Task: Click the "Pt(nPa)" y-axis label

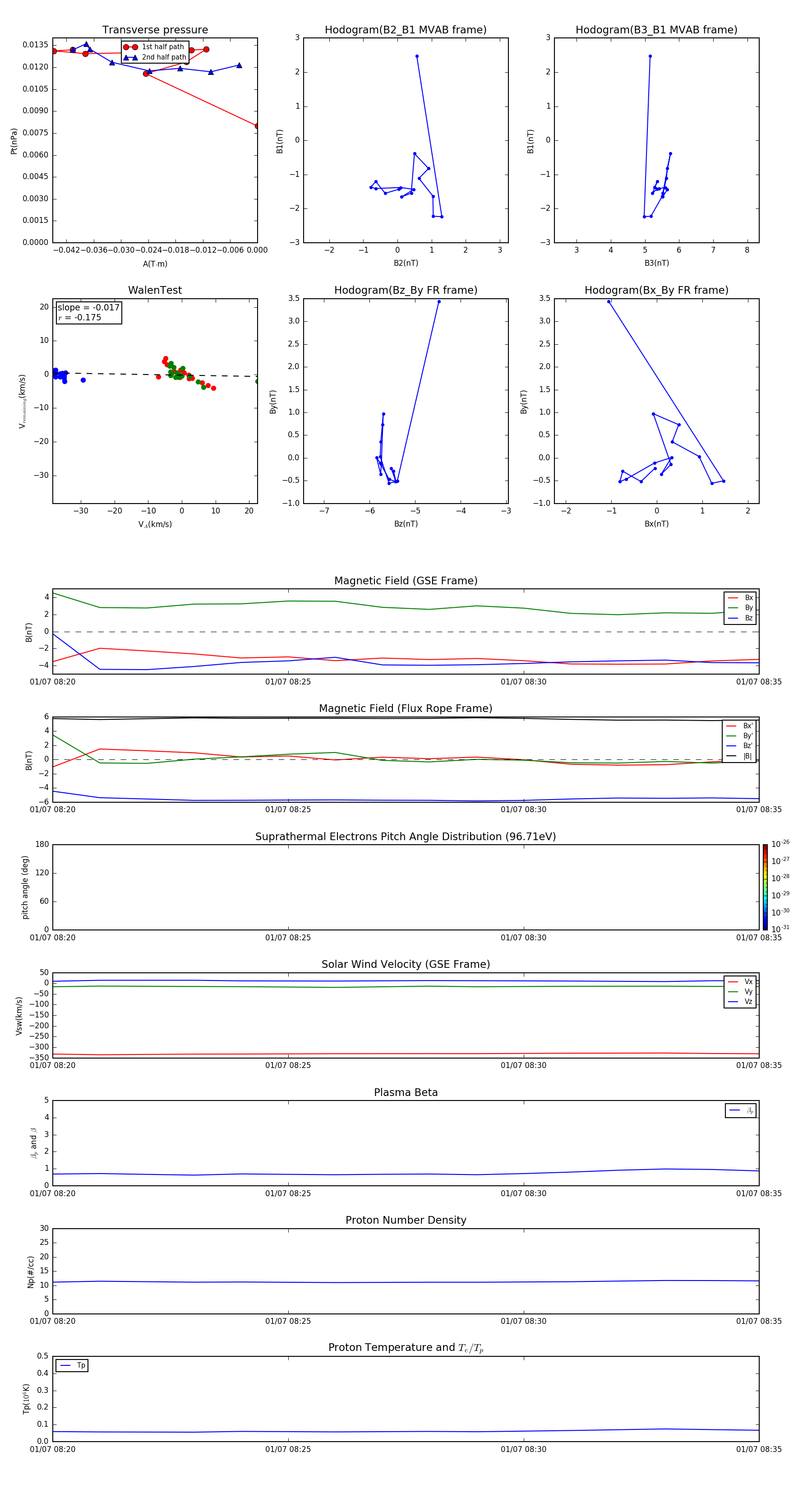Action: [x=14, y=141]
